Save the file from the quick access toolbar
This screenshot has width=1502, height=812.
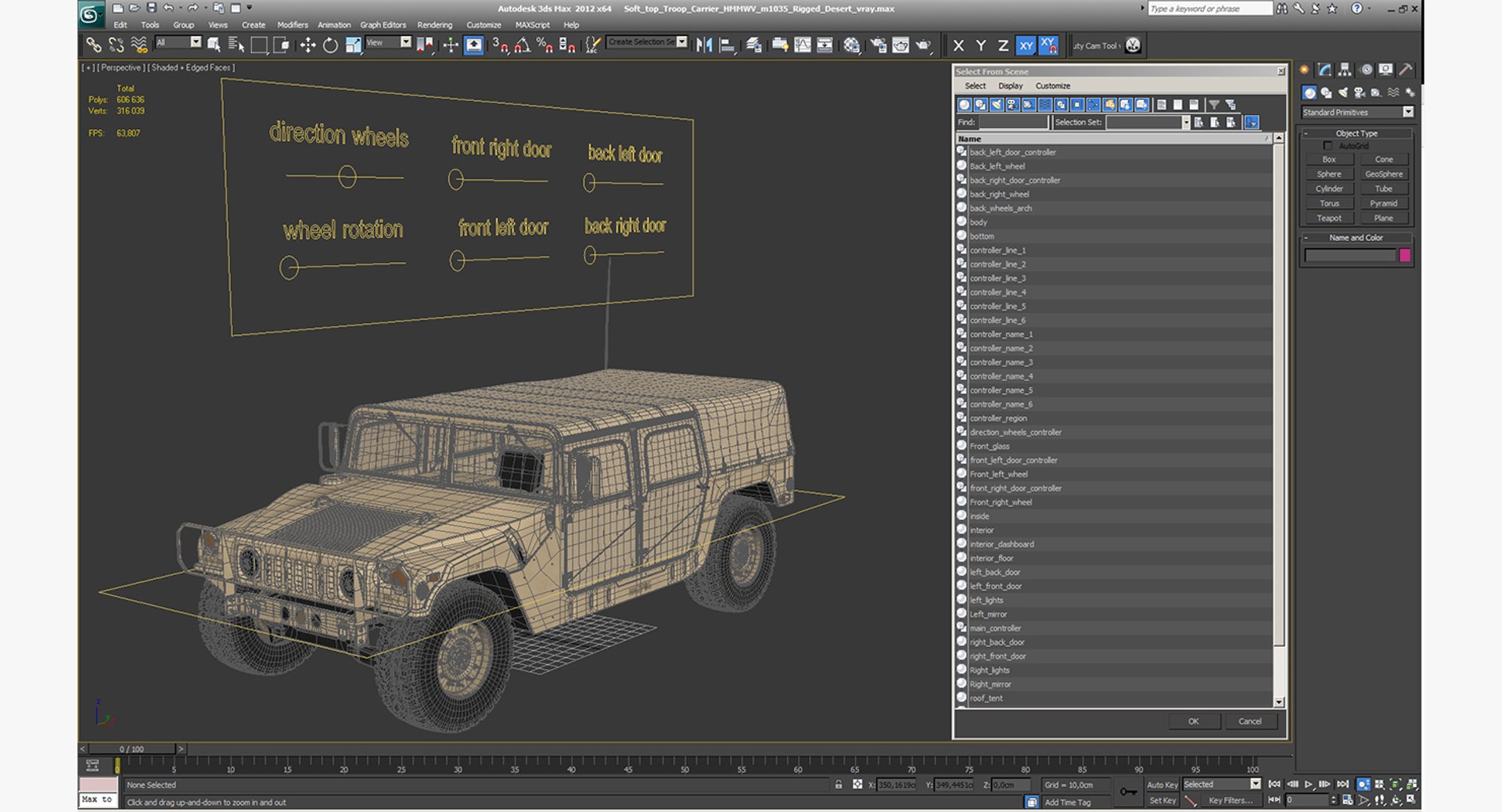pyautogui.click(x=151, y=8)
